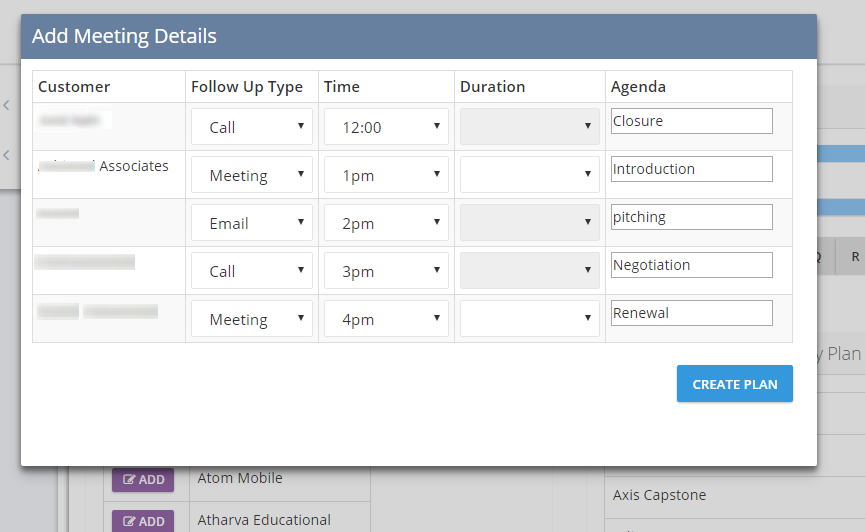Click the Renewal agenda input field
865x532 pixels.
coord(692,313)
